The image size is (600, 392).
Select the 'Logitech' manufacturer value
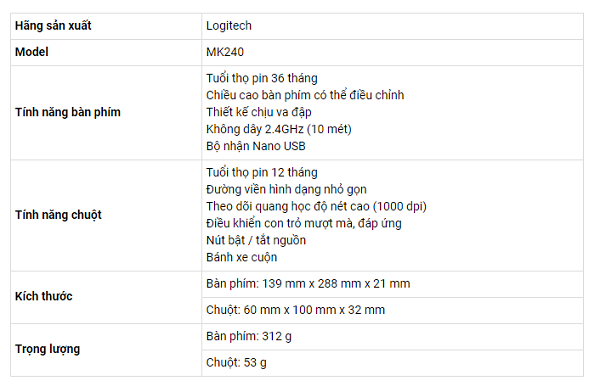tap(229, 26)
